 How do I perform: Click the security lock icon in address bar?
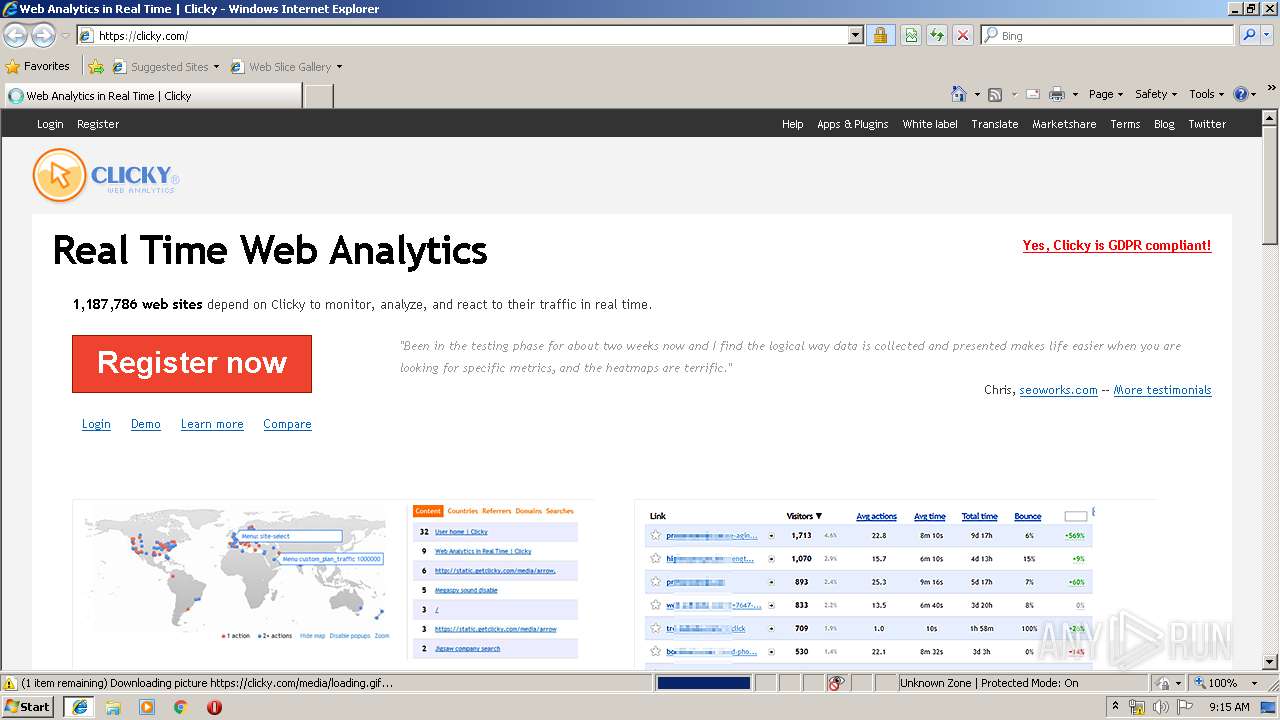pos(880,35)
